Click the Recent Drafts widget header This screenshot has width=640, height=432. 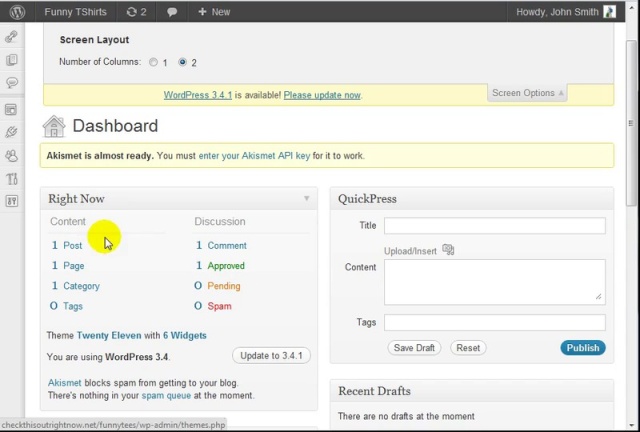click(472, 391)
